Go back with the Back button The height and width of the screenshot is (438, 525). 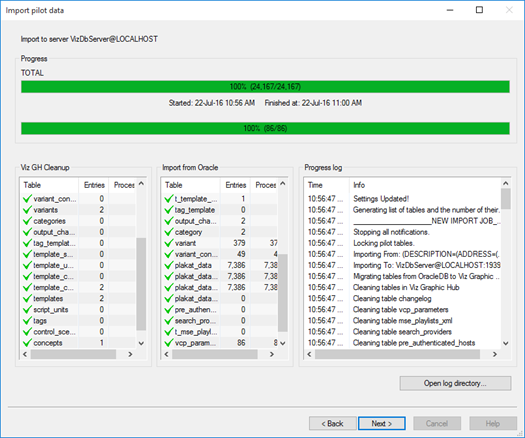(332, 424)
